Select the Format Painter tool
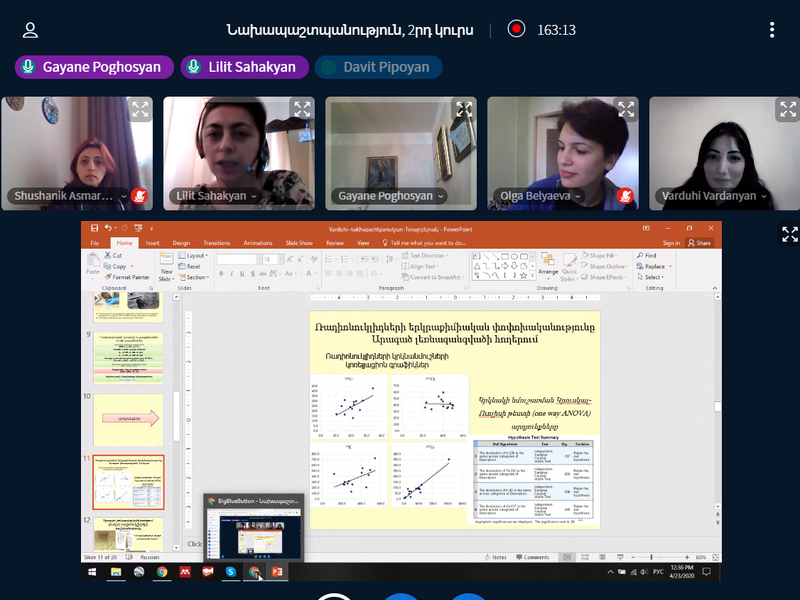This screenshot has height=600, width=800. pyautogui.click(x=127, y=277)
